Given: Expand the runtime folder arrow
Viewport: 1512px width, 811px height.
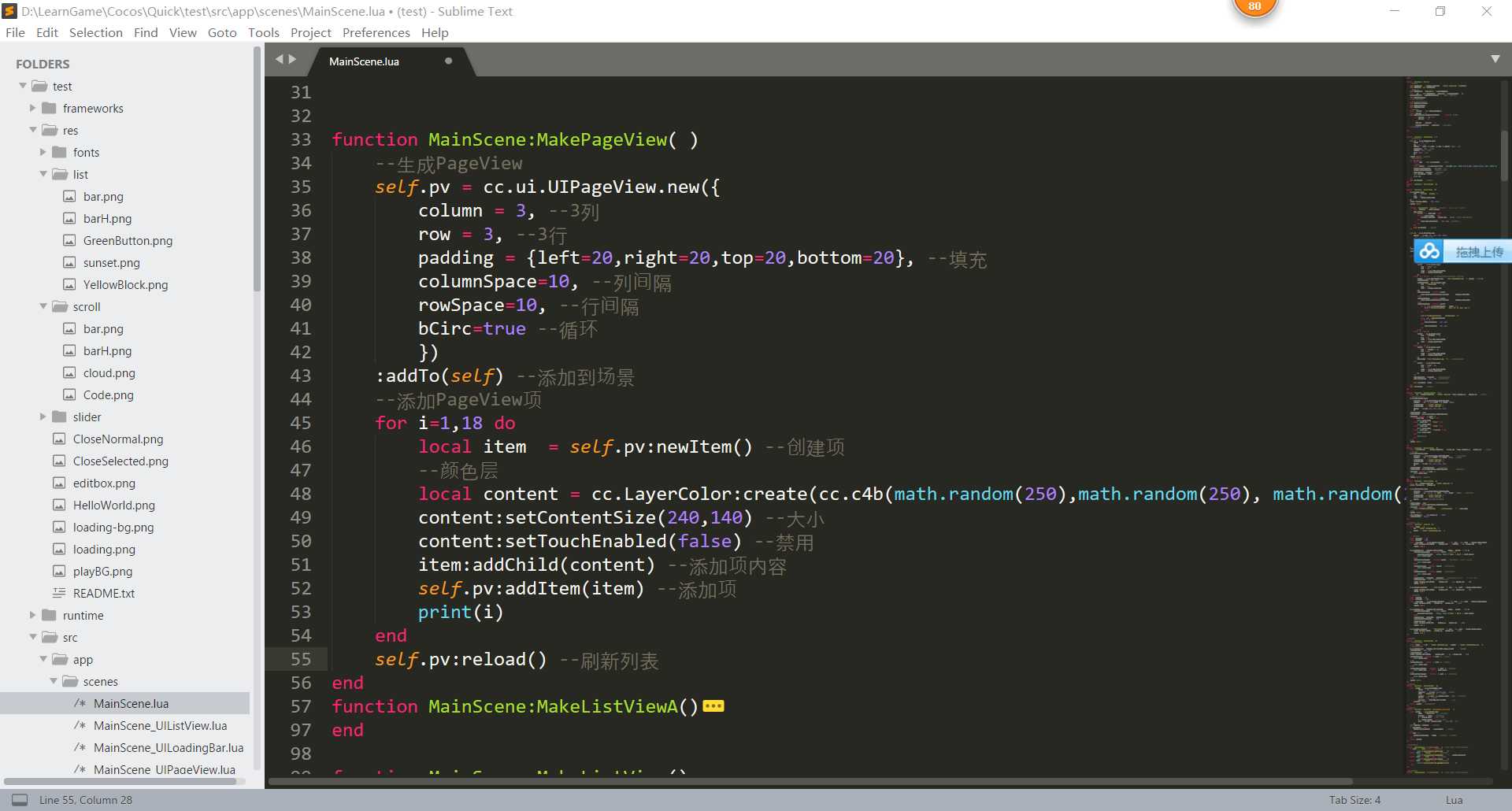Looking at the screenshot, I should [33, 615].
